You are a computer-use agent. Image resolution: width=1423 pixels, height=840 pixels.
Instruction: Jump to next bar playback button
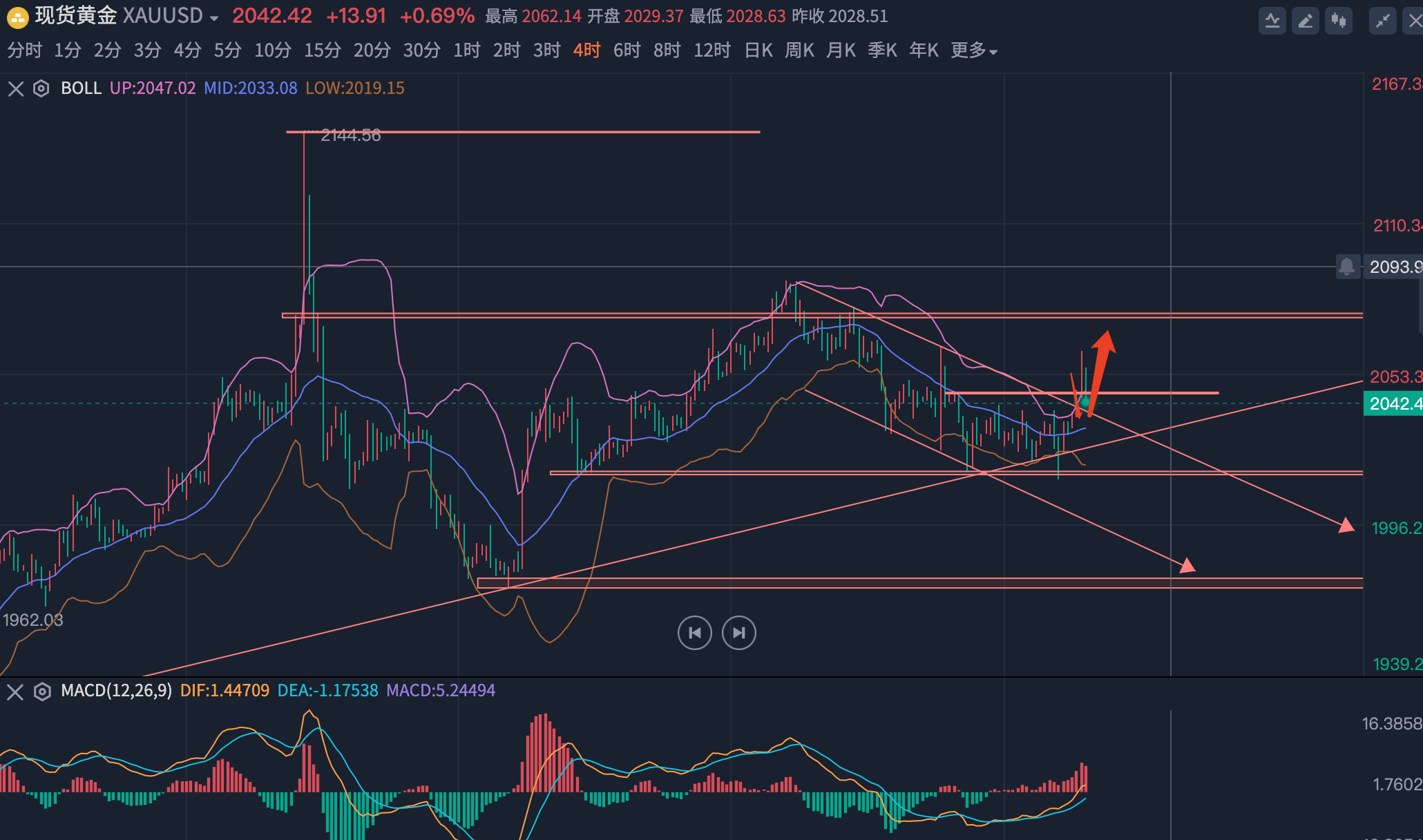(739, 633)
